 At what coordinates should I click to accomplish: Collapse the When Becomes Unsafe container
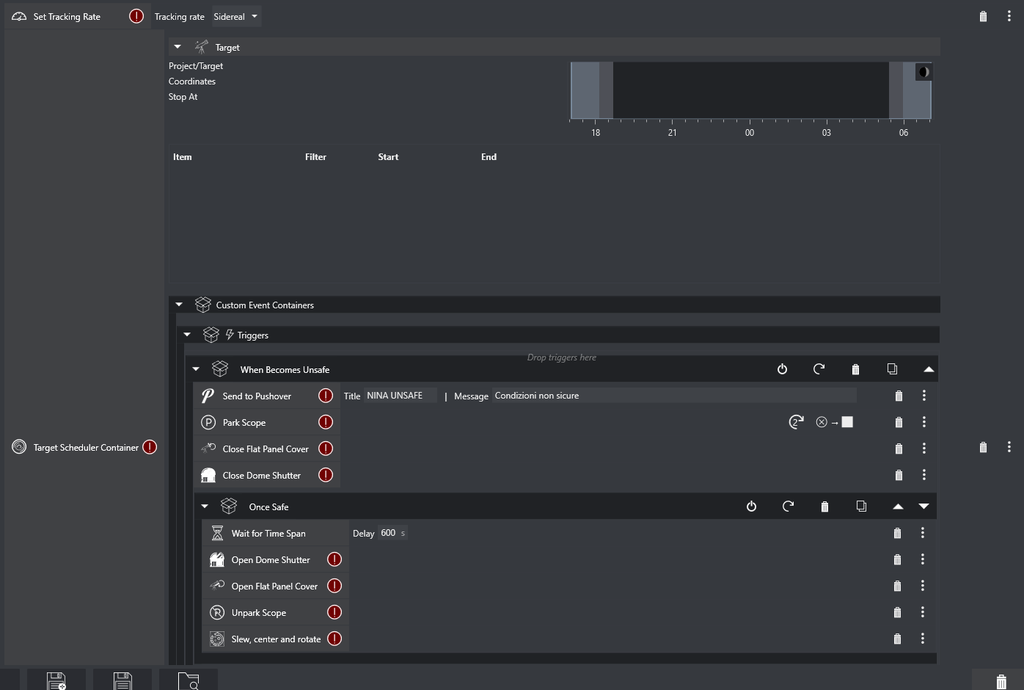coord(196,369)
